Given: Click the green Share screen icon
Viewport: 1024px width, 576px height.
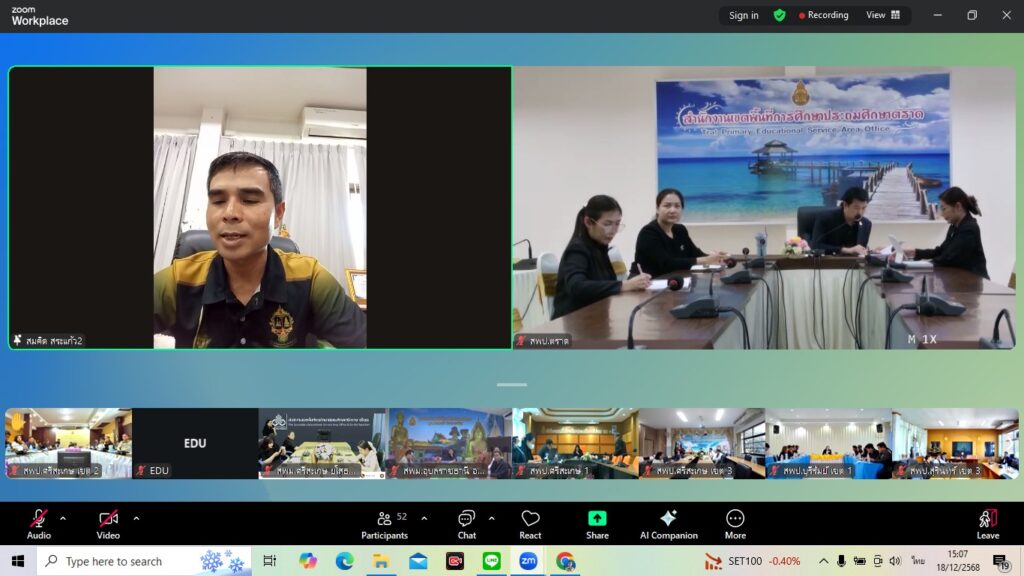Looking at the screenshot, I should click(x=597, y=519).
